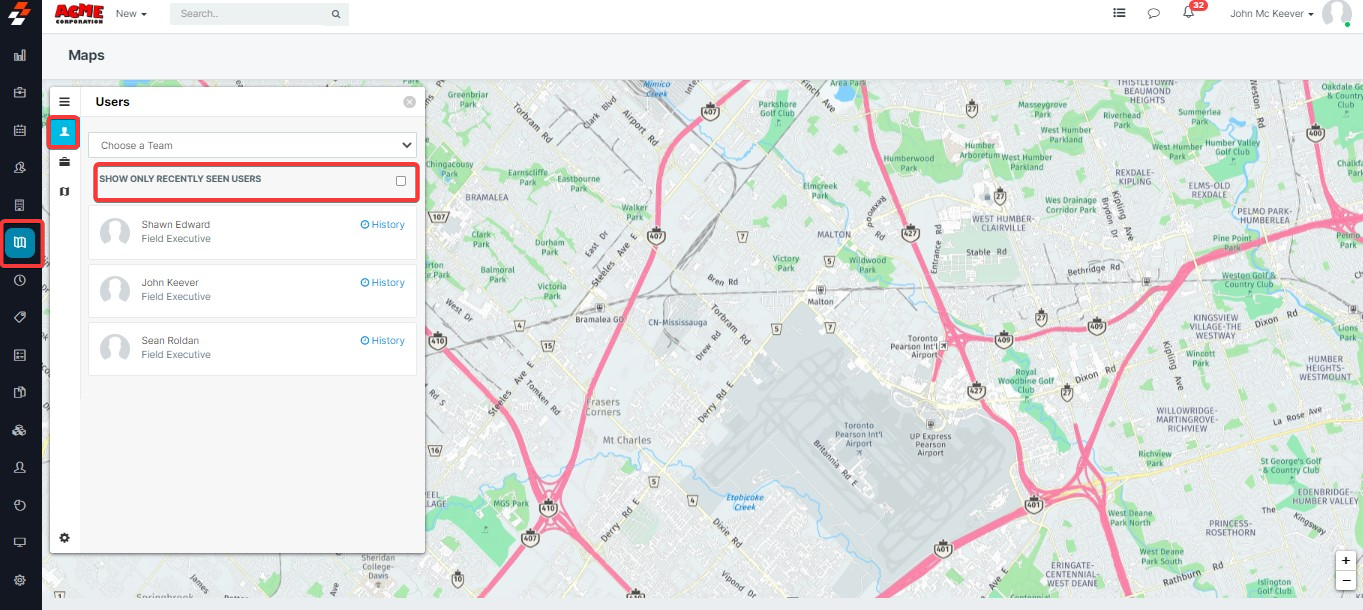Open the single user icon in left sidebar
Image resolution: width=1363 pixels, height=610 pixels.
(x=20, y=467)
